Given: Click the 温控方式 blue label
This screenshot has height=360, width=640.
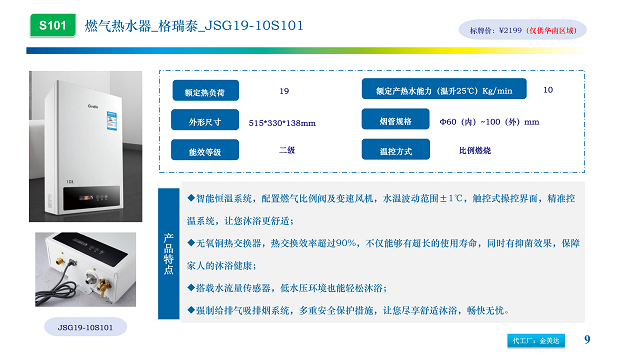Looking at the screenshot, I should 396,149.
